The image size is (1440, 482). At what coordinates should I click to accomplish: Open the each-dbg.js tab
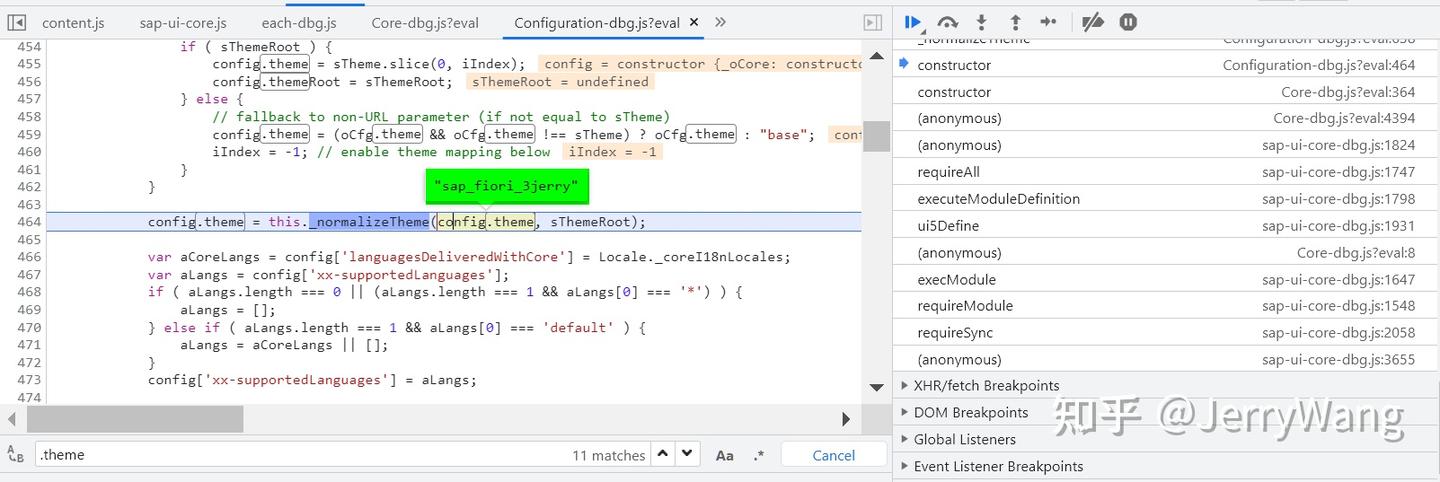coord(299,23)
